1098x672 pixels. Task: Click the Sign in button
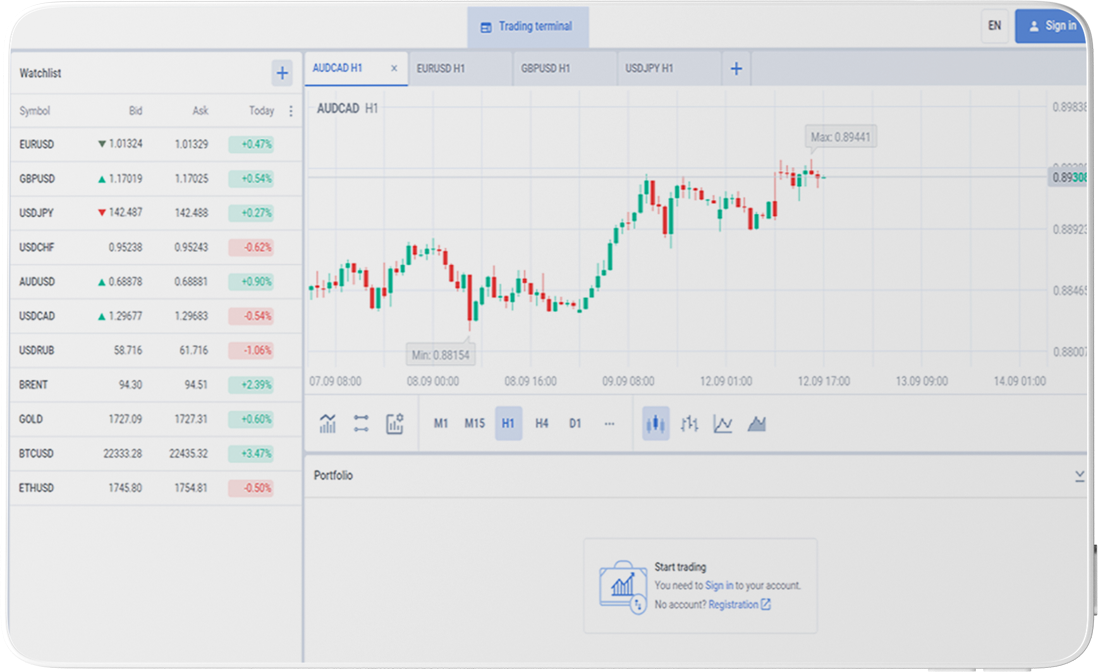pyautogui.click(x=1052, y=26)
